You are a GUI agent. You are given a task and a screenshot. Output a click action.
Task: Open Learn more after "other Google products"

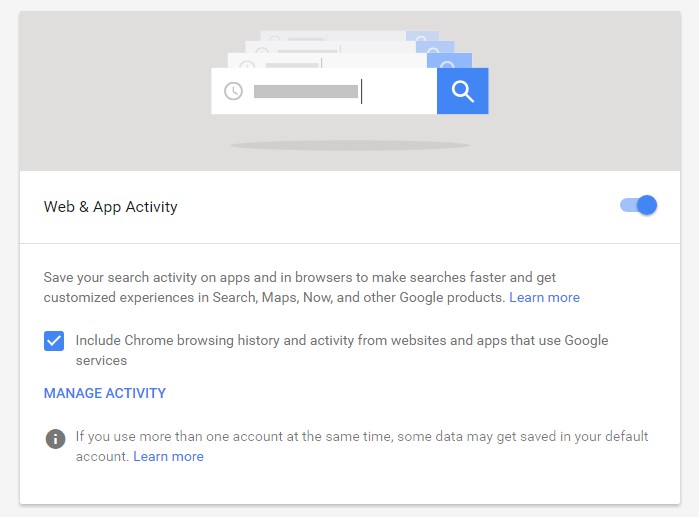[x=544, y=297]
